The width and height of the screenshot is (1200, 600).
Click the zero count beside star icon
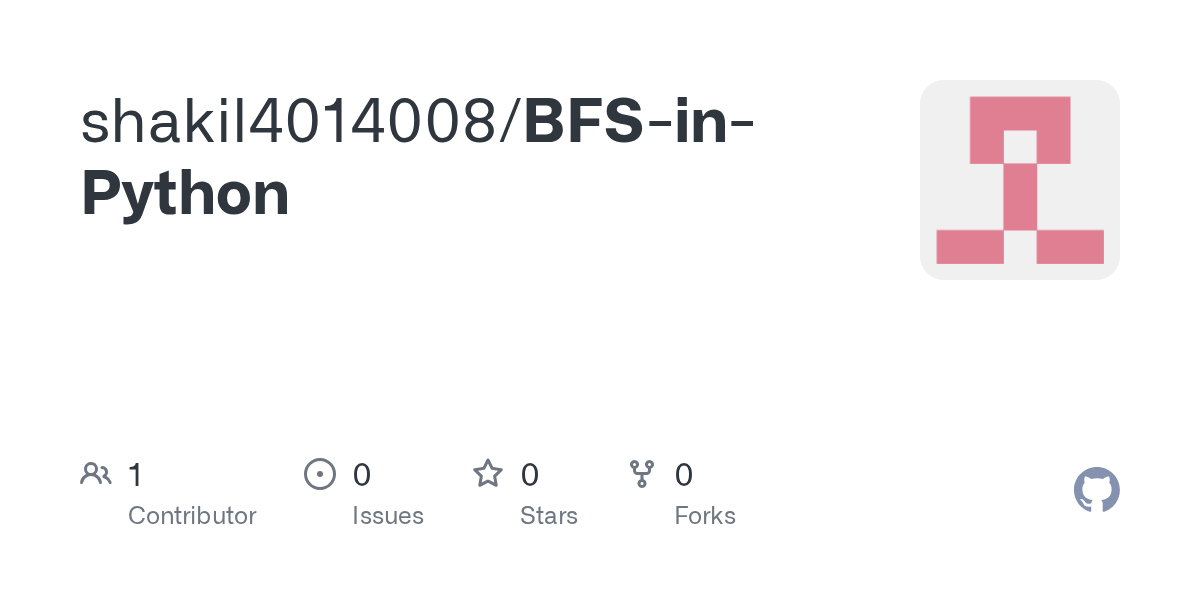coord(530,475)
